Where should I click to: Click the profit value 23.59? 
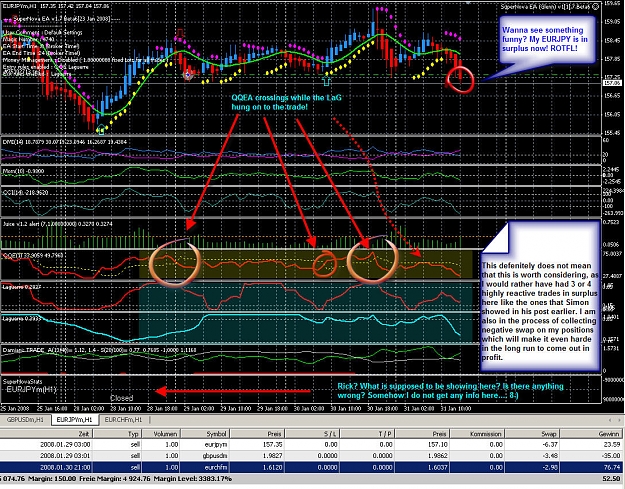613,444
